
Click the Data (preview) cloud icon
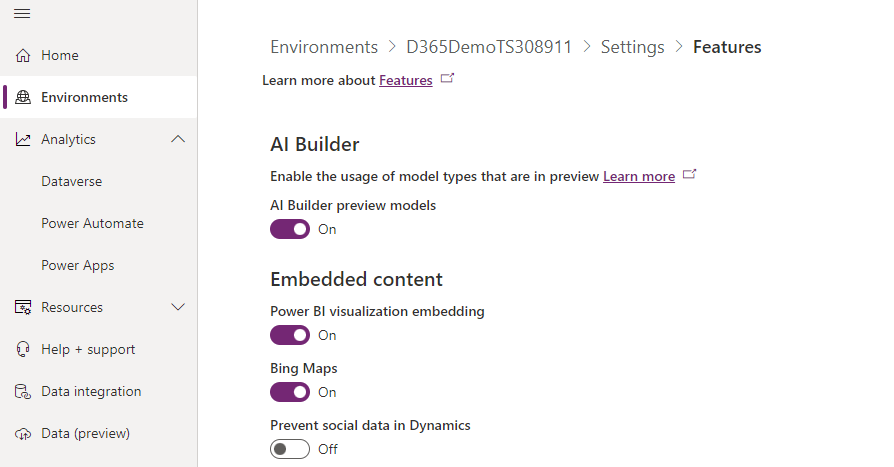(x=23, y=434)
